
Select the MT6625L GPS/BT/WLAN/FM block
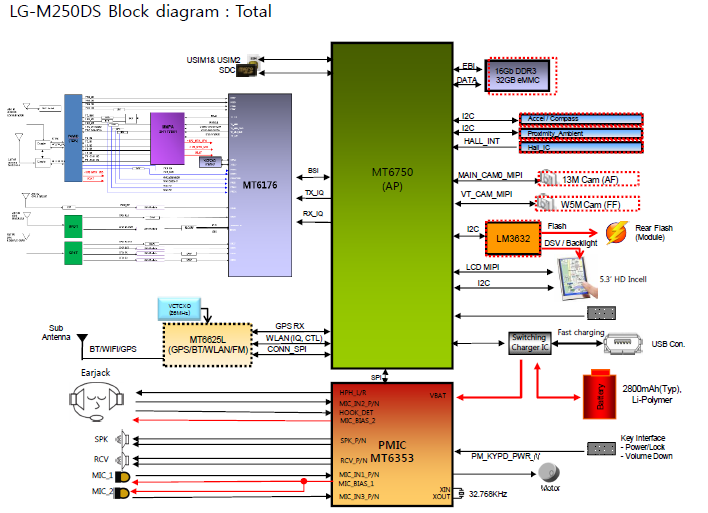(207, 345)
